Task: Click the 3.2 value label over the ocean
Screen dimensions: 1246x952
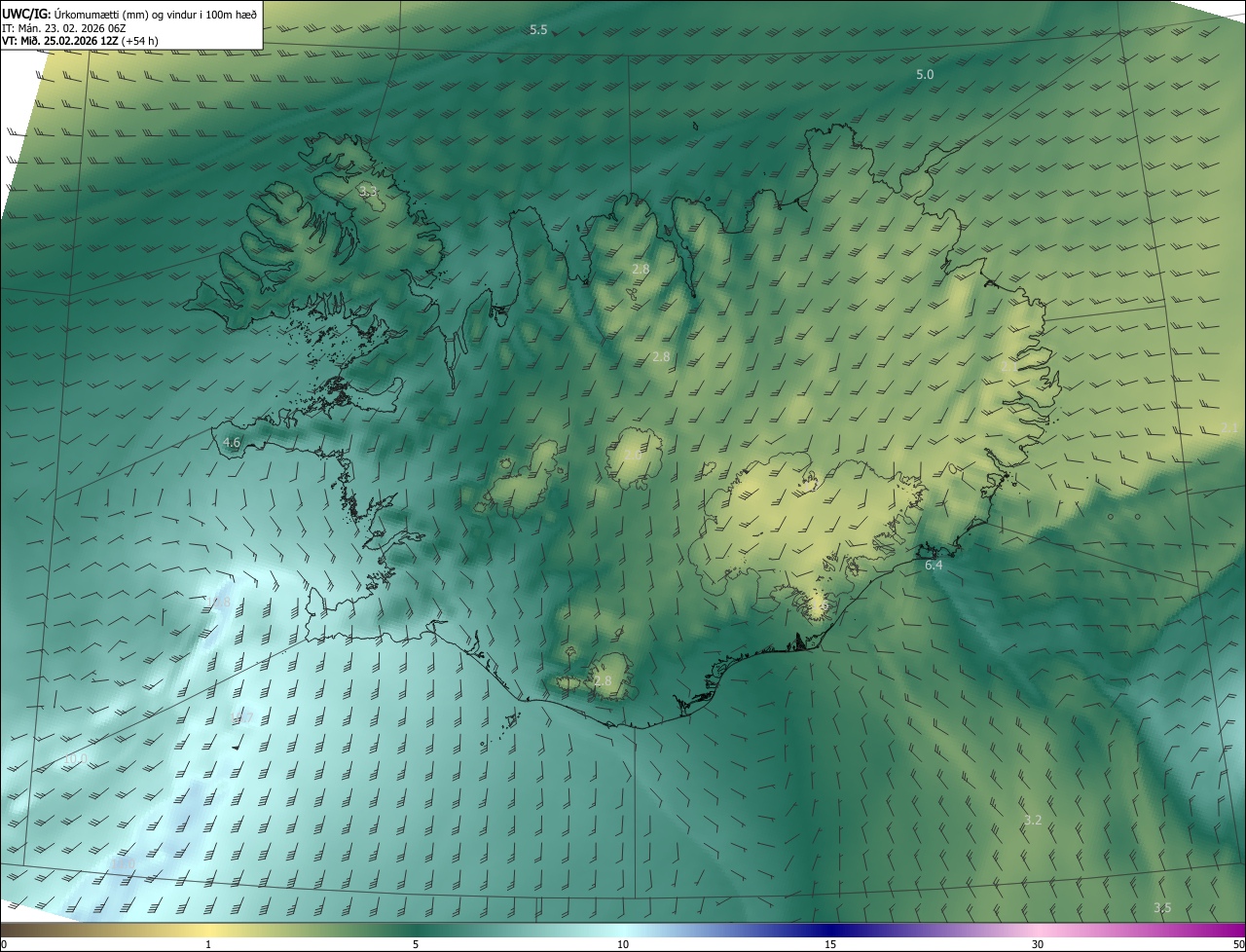Action: (1033, 821)
